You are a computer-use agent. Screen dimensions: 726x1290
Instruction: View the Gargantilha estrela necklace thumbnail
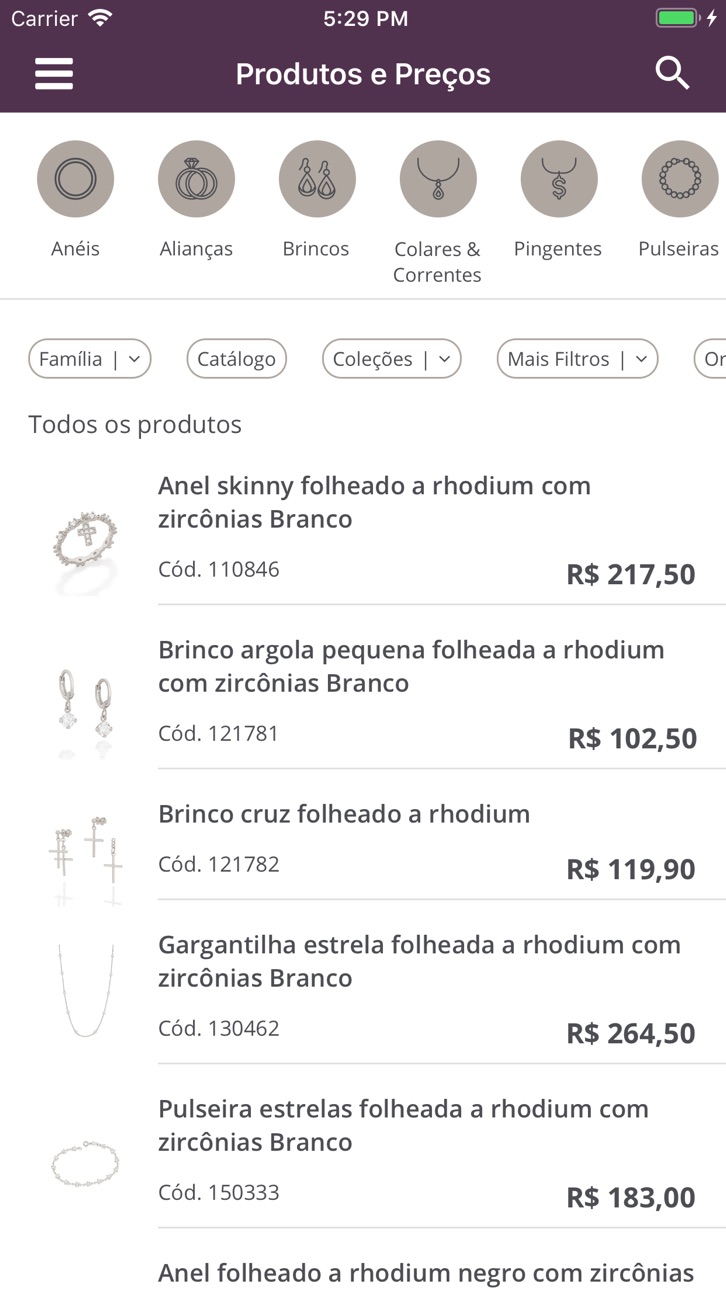coord(86,990)
